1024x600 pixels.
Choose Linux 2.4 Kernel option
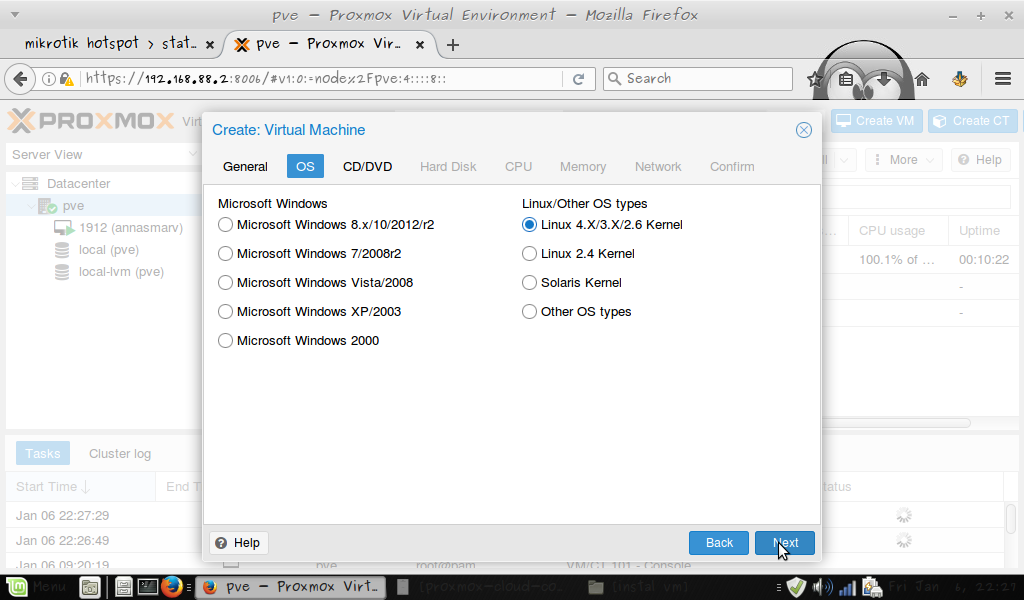529,253
